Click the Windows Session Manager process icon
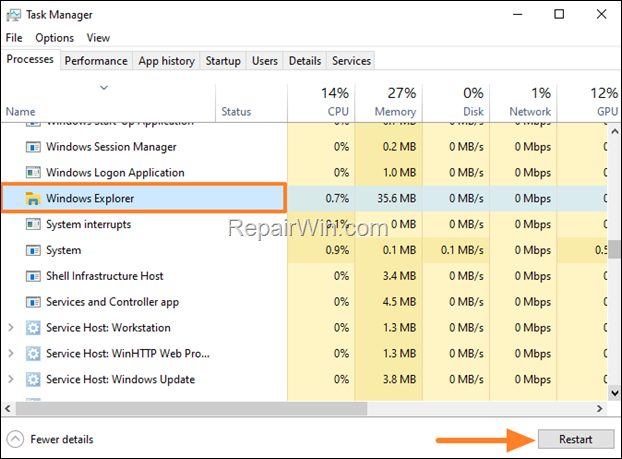 [33, 147]
